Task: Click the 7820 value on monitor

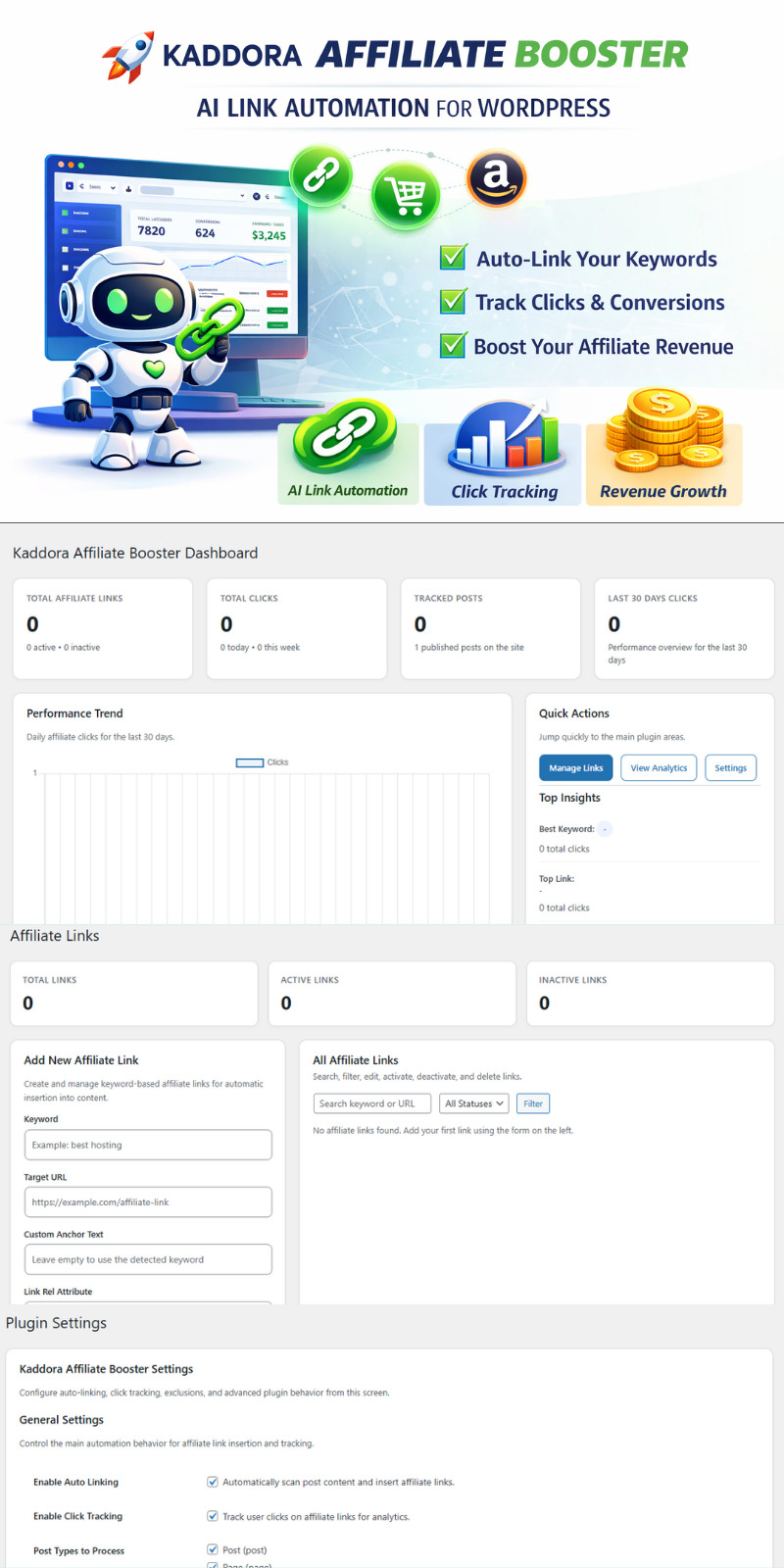Action: [151, 231]
